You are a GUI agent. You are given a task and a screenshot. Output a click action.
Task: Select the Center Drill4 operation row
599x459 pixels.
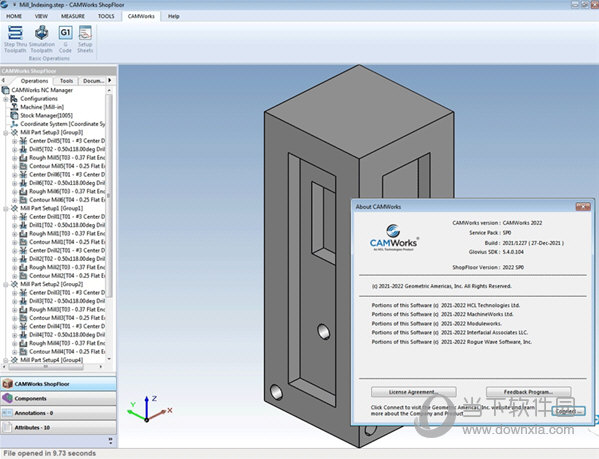(67, 326)
